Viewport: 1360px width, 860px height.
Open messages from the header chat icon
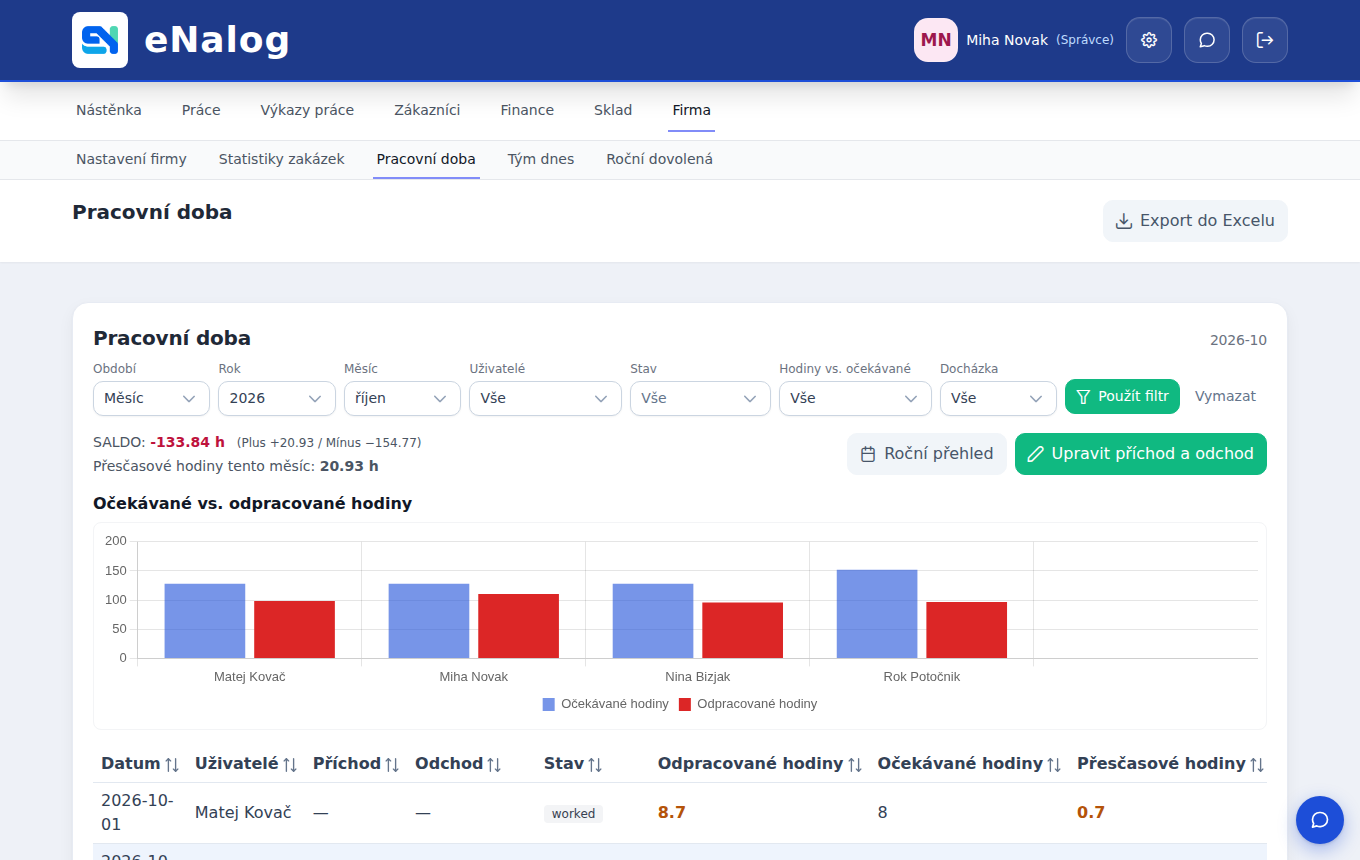pyautogui.click(x=1207, y=40)
